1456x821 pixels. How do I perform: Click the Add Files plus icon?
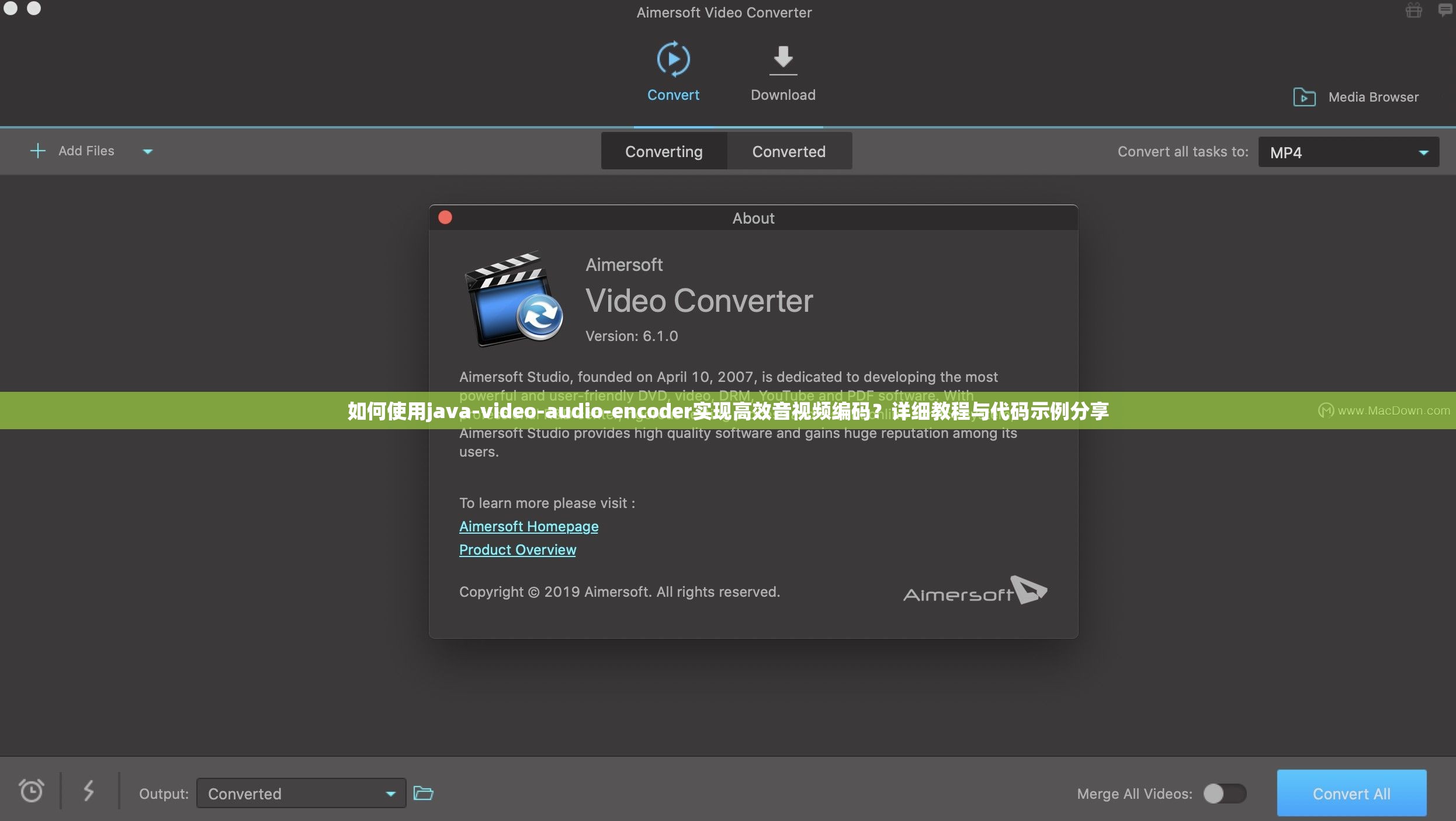pyautogui.click(x=37, y=151)
